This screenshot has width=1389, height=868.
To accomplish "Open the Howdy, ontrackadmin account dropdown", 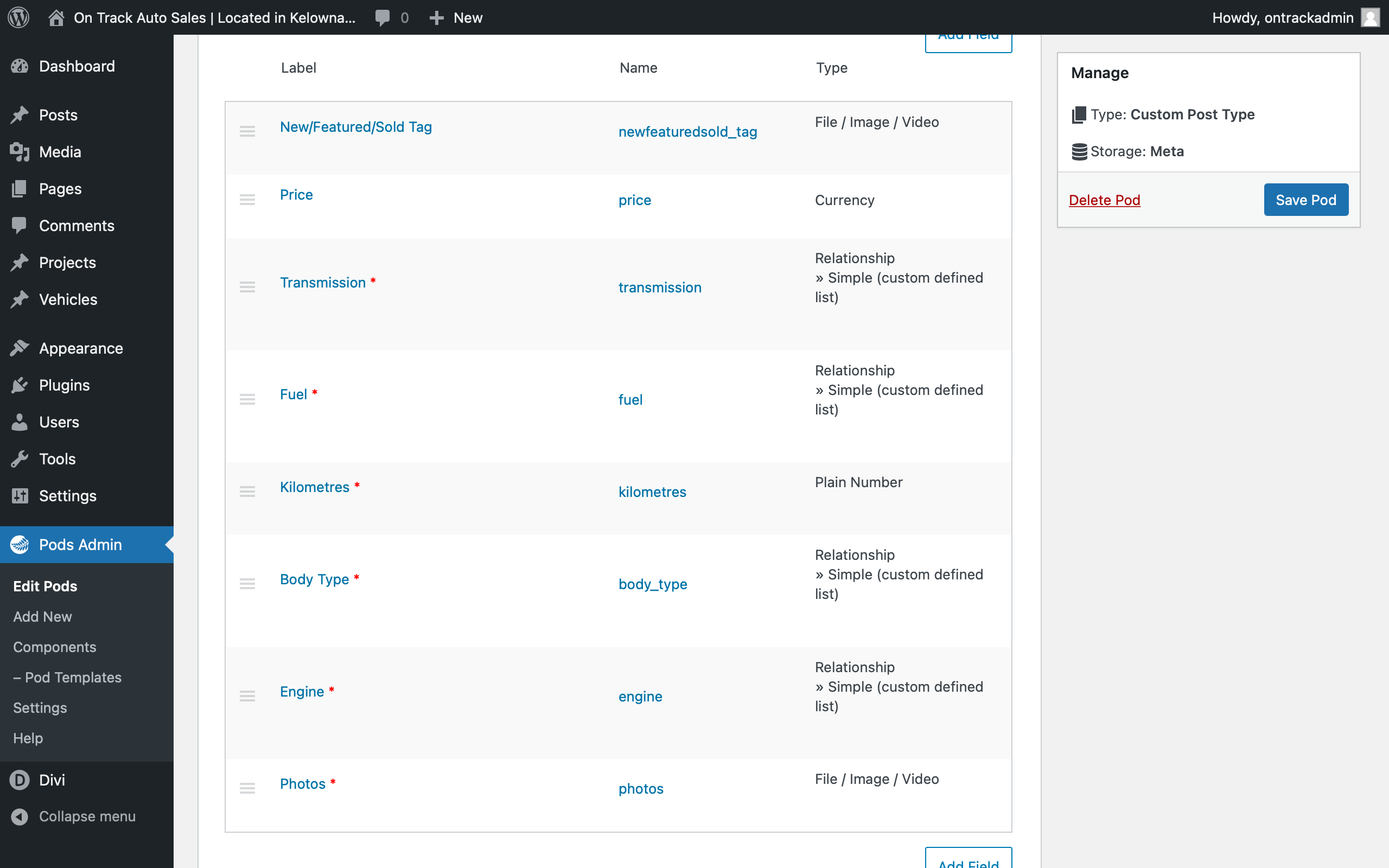I will point(1284,17).
